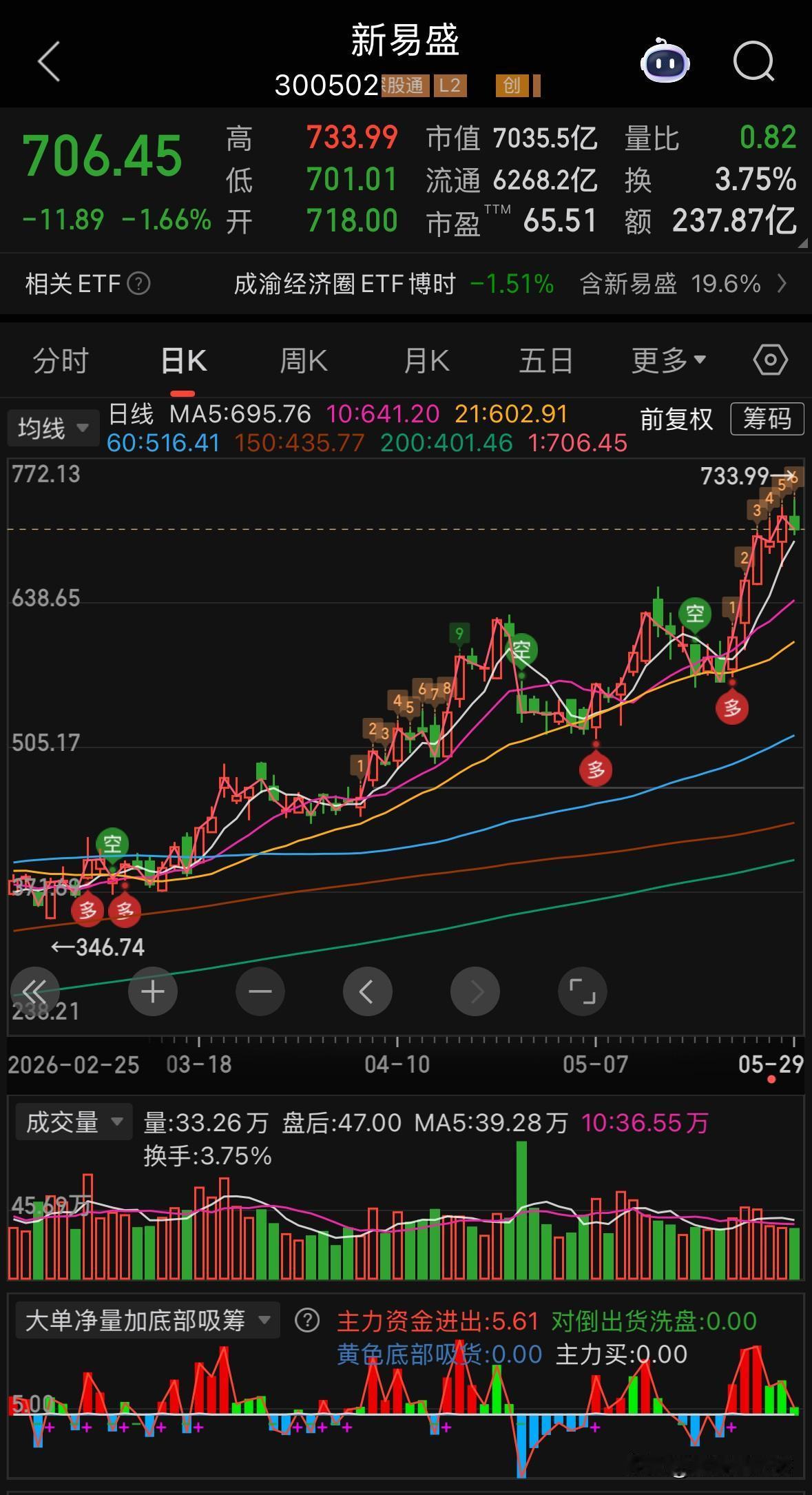The width and height of the screenshot is (812, 1495).
Task: Click stock code 300502
Action: 326,85
